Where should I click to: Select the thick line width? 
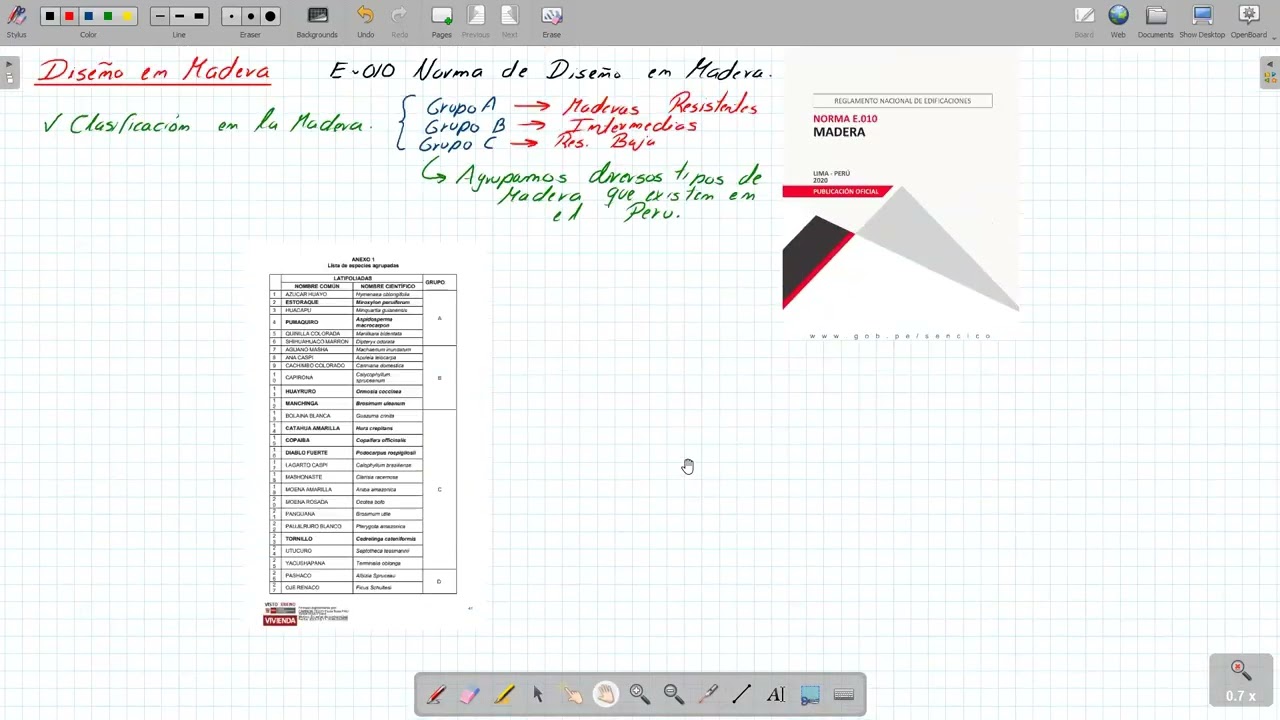click(x=198, y=16)
